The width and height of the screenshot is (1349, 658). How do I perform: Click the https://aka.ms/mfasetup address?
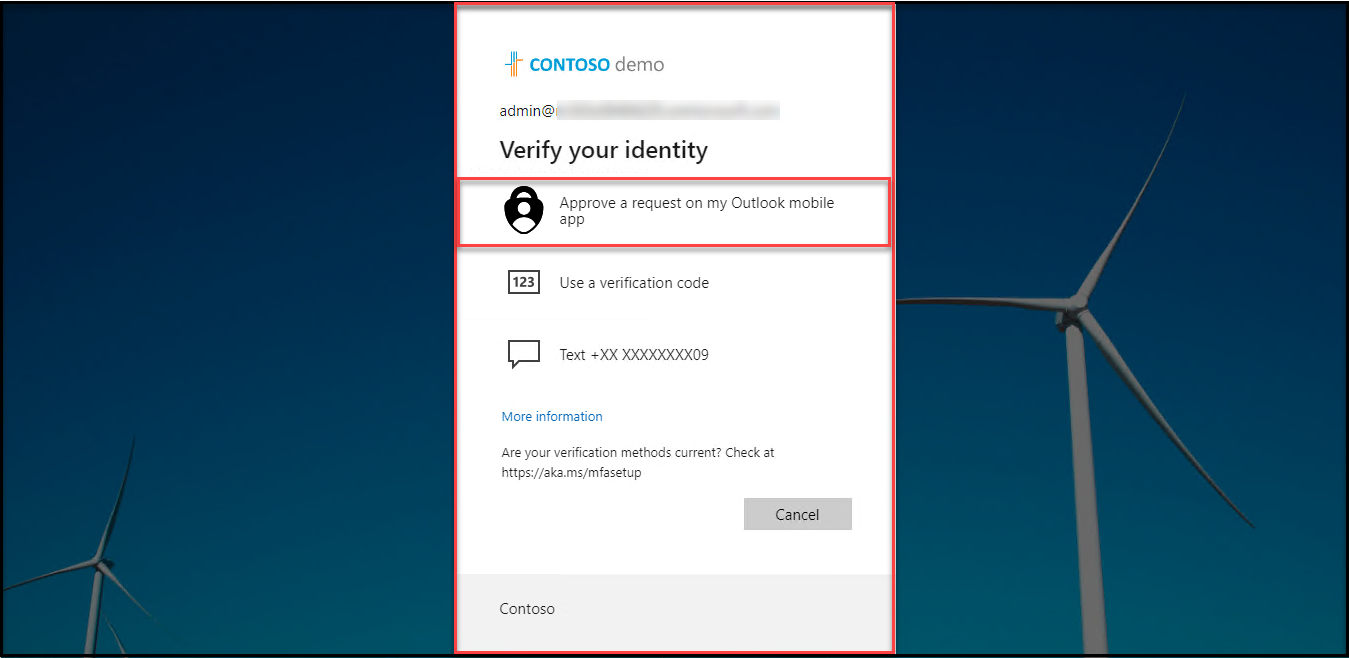coord(567,472)
